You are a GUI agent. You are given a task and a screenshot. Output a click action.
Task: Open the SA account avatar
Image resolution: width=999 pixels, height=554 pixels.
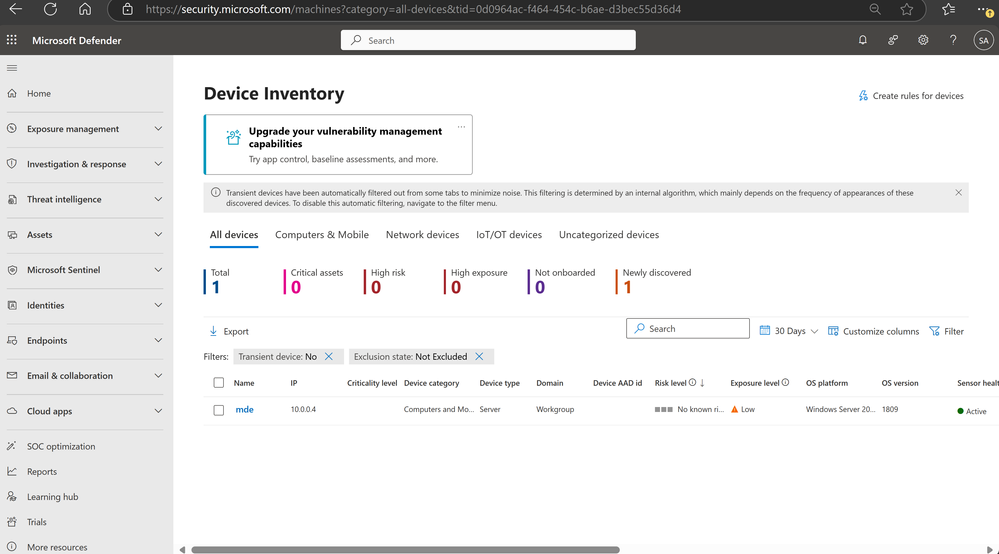click(983, 40)
